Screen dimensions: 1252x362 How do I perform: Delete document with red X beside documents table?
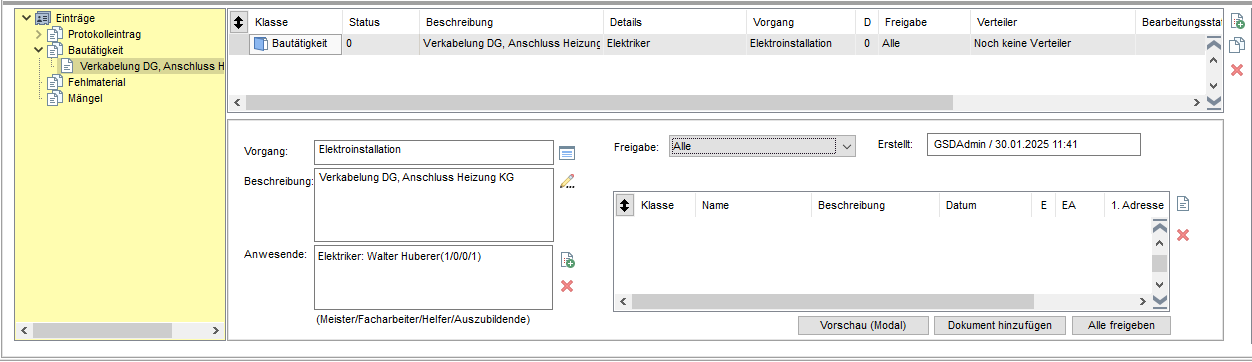tap(1182, 234)
